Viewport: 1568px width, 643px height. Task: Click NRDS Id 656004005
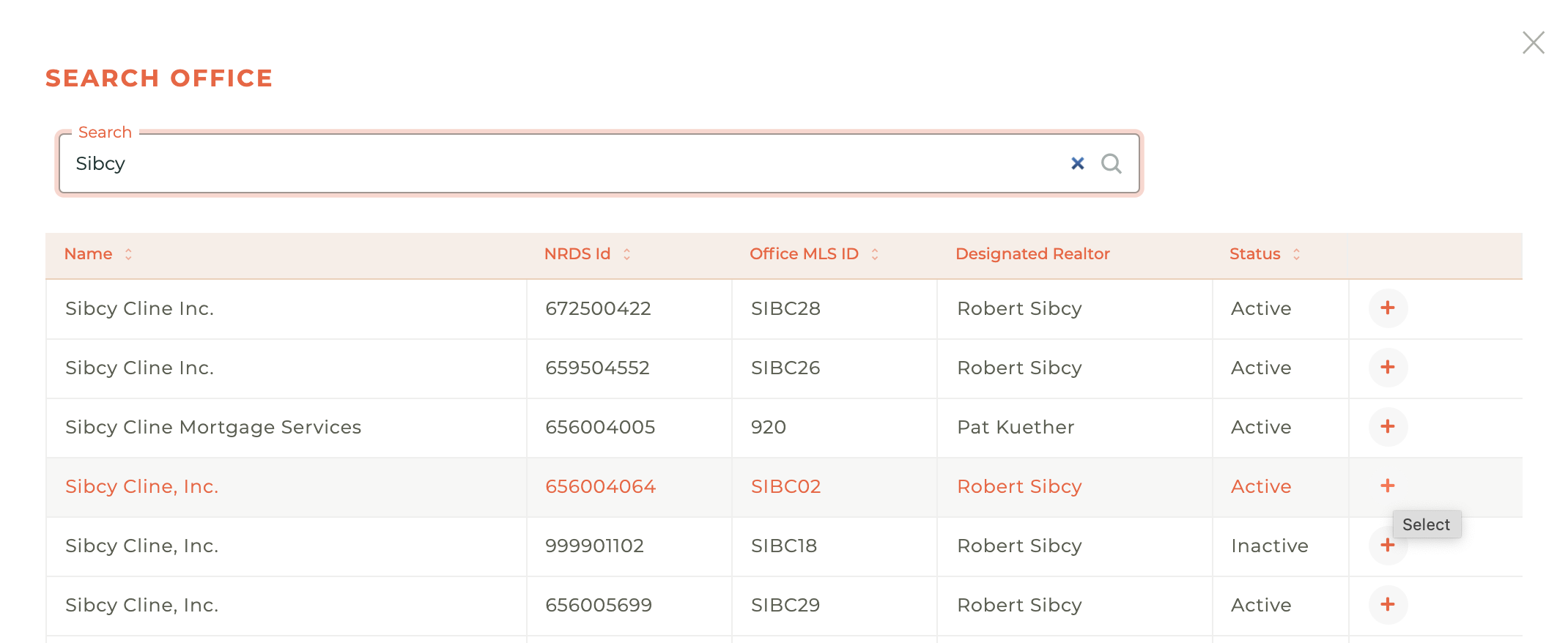(600, 427)
